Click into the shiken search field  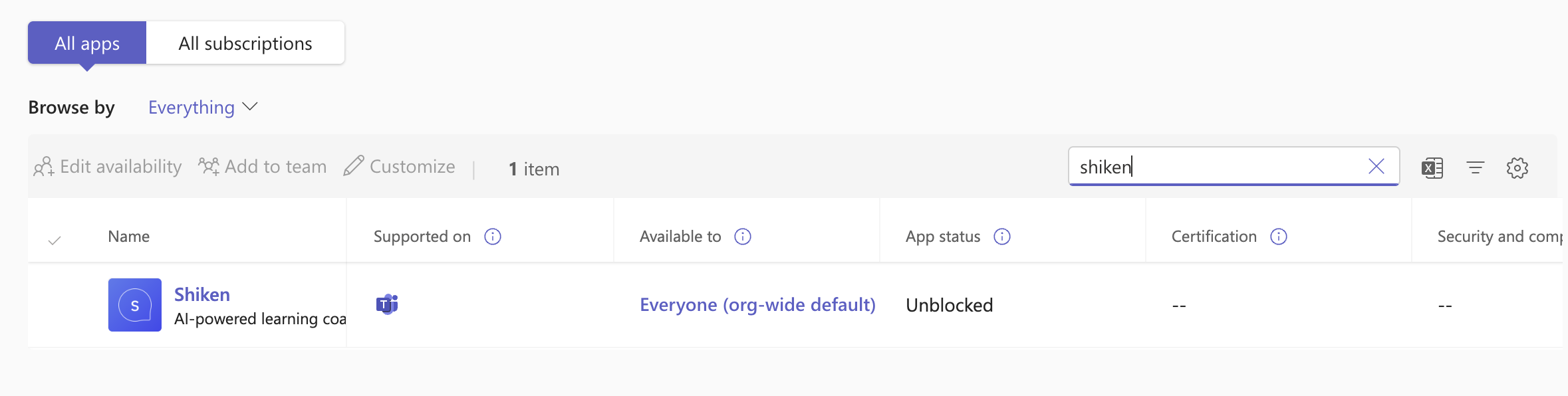(x=1217, y=167)
